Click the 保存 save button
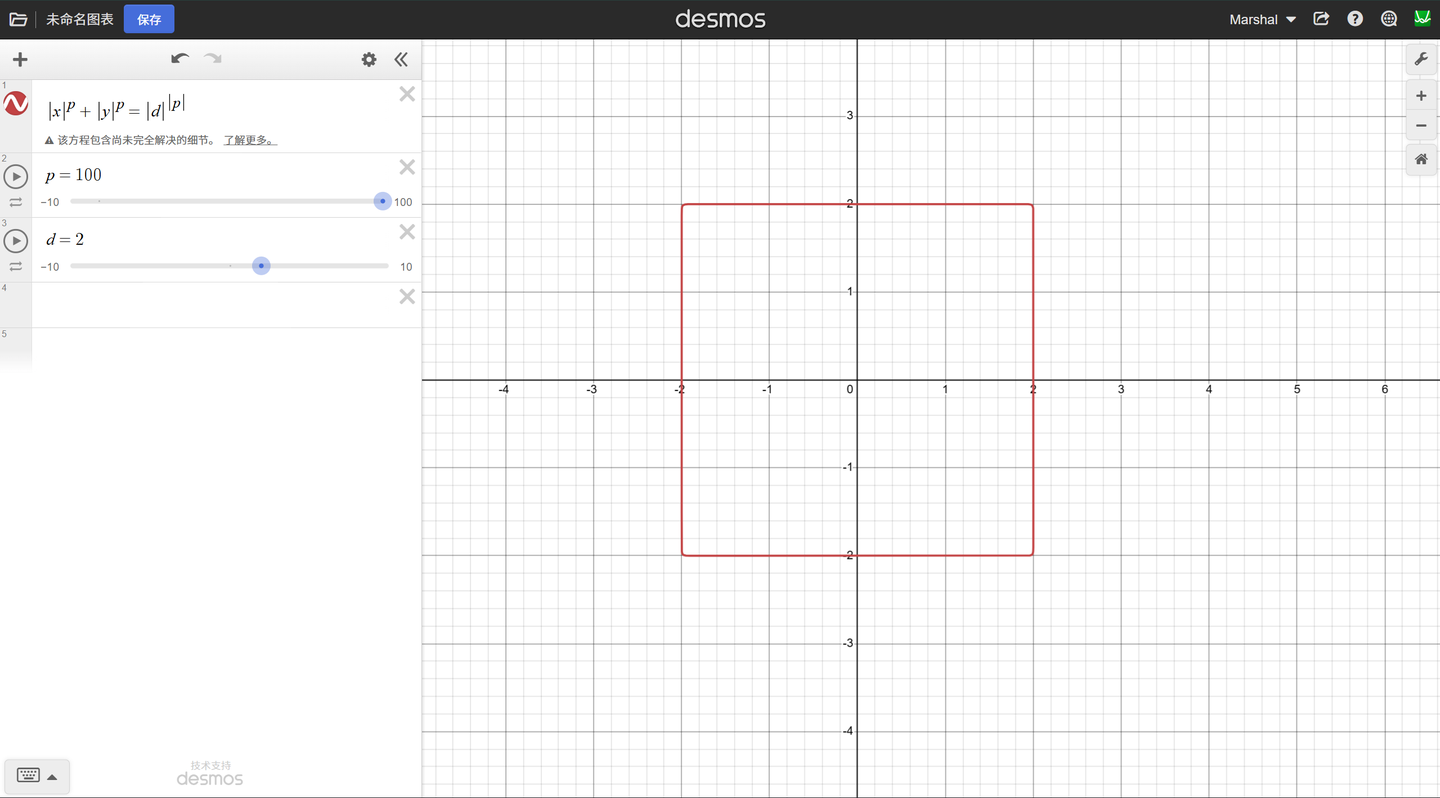 tap(149, 19)
